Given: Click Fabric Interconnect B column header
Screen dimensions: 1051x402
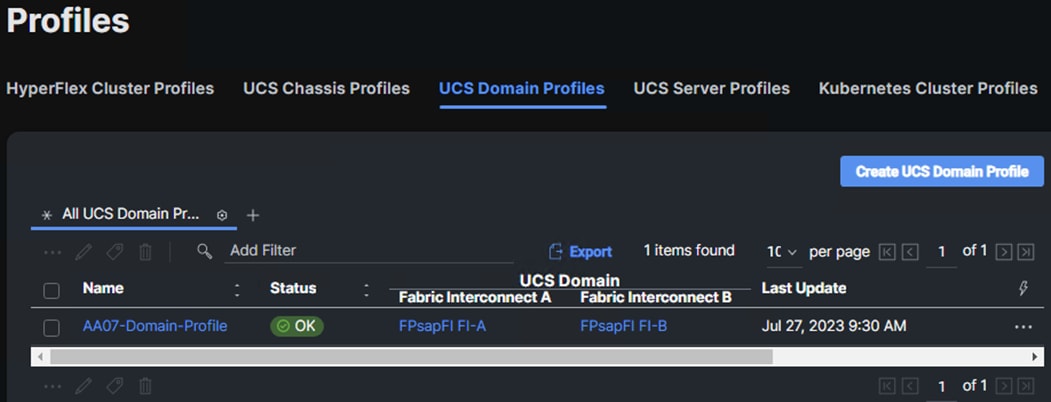Looking at the screenshot, I should [656, 297].
